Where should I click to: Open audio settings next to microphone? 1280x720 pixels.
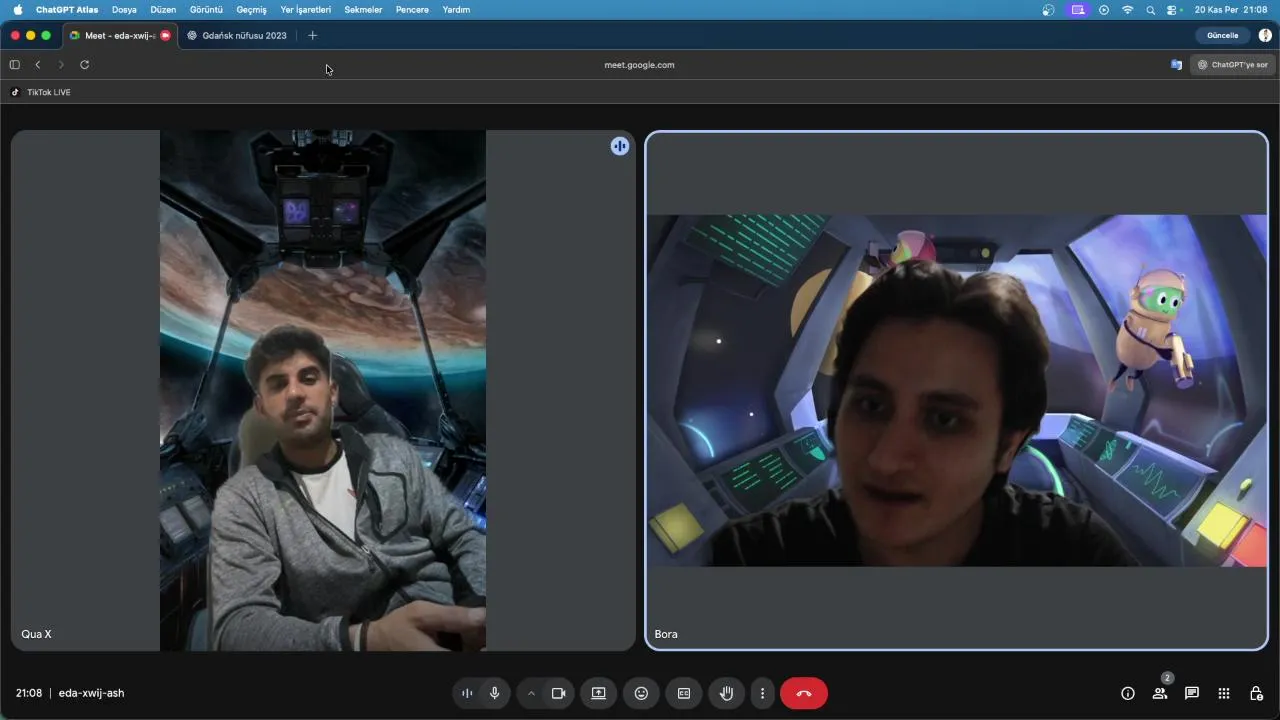pyautogui.click(x=467, y=693)
